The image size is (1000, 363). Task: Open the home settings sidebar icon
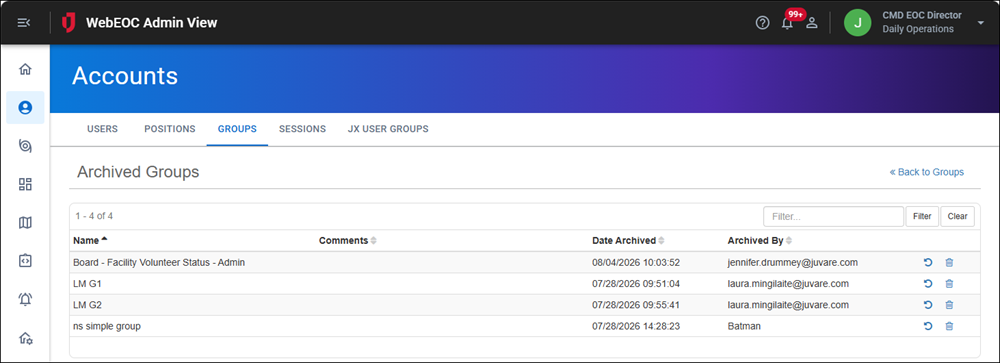click(x=25, y=337)
